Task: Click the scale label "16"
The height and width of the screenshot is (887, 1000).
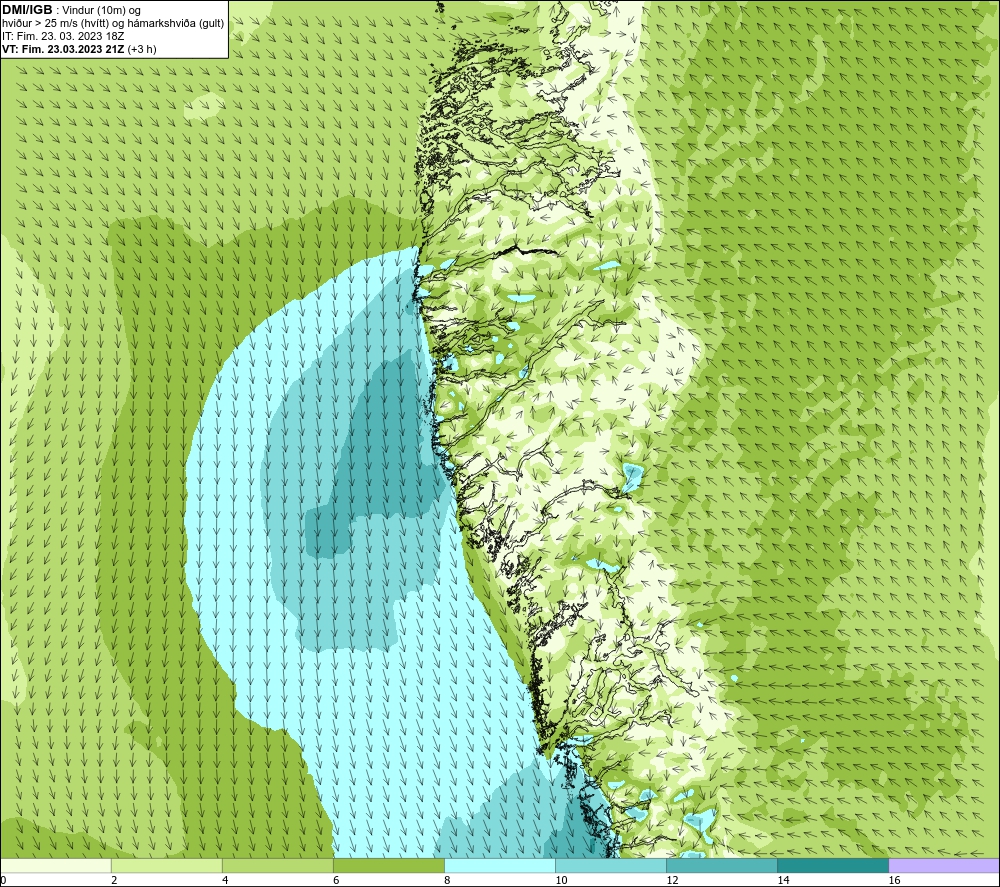Action: point(894,880)
